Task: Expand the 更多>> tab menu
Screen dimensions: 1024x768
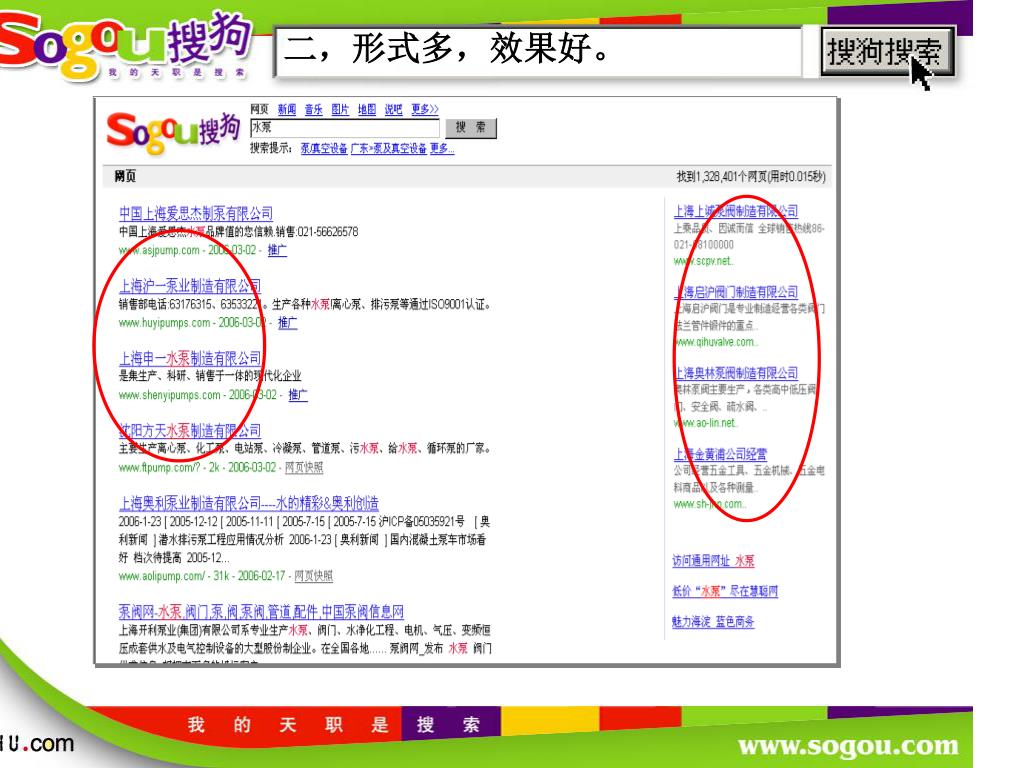Action: 424,109
